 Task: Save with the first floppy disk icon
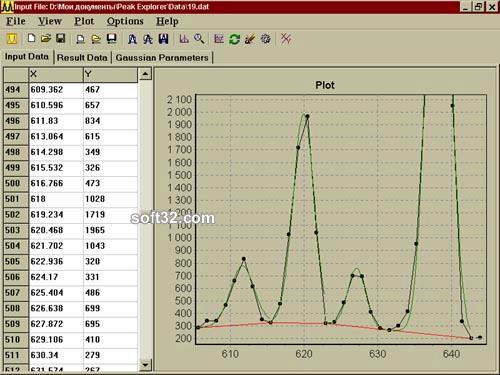point(61,38)
